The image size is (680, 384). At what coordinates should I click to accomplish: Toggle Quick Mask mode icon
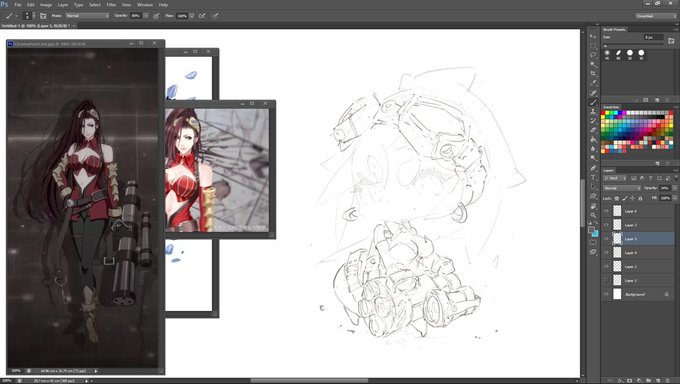(x=593, y=243)
